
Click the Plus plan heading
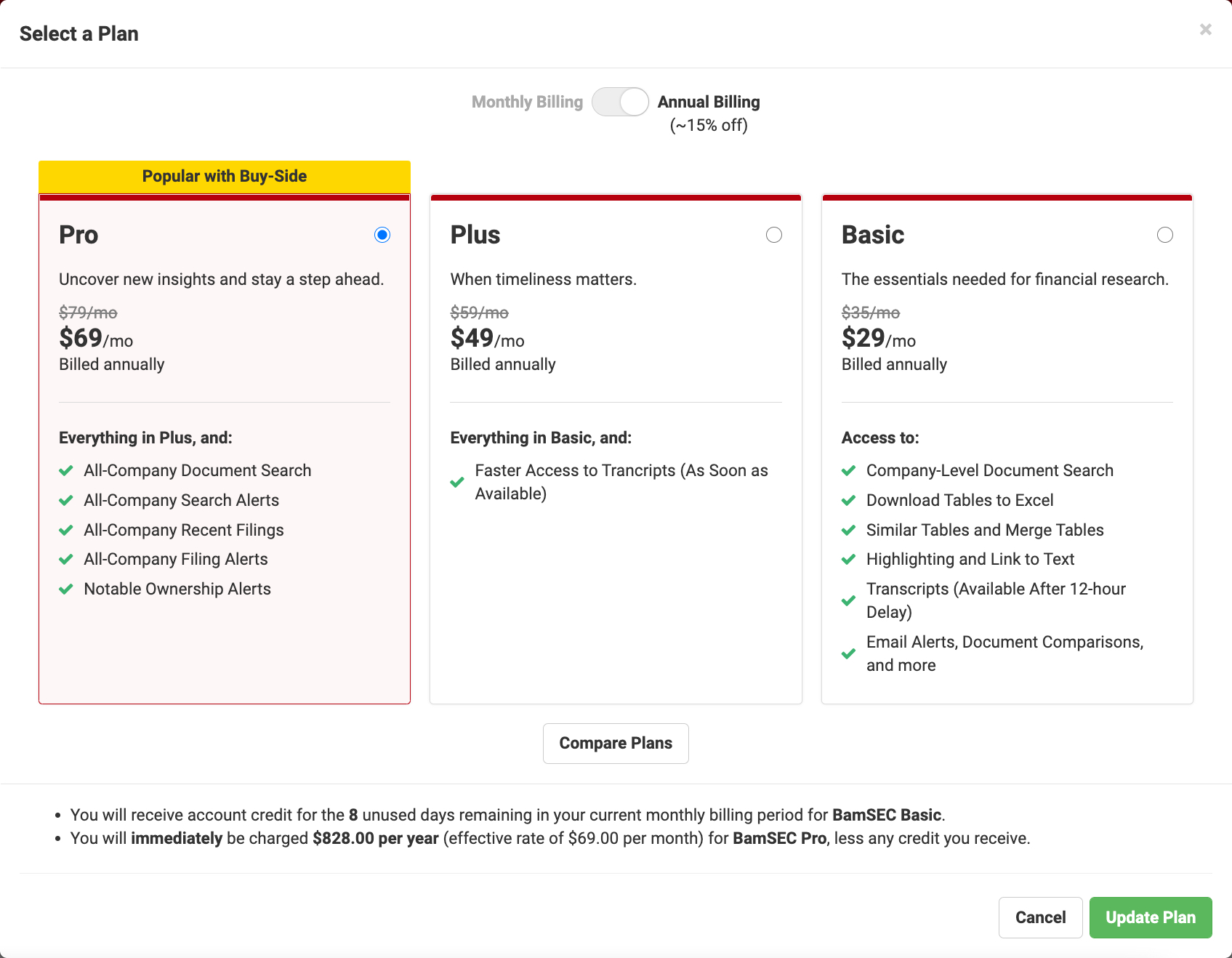(475, 235)
